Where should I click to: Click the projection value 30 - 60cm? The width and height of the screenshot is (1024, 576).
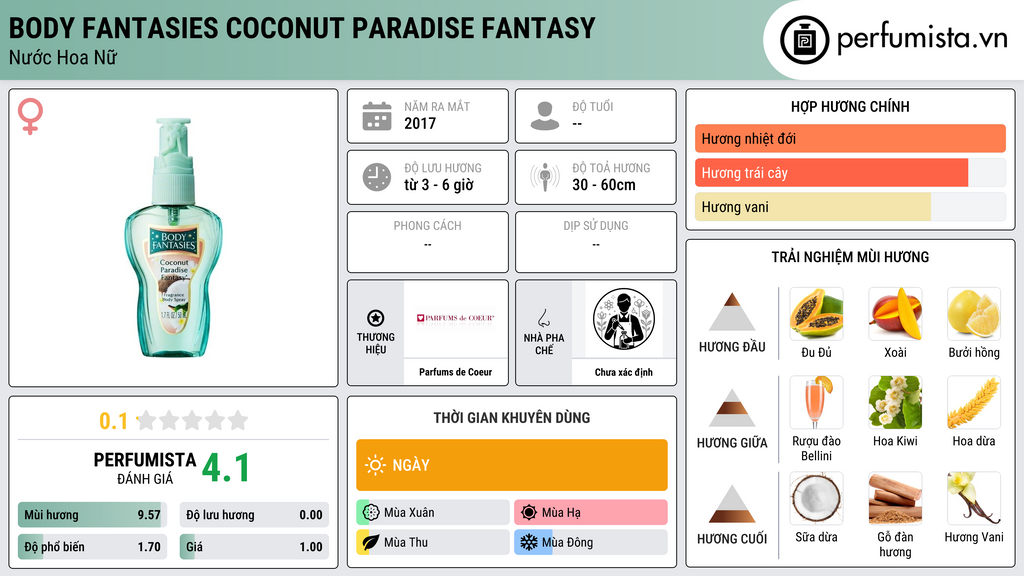click(x=604, y=185)
